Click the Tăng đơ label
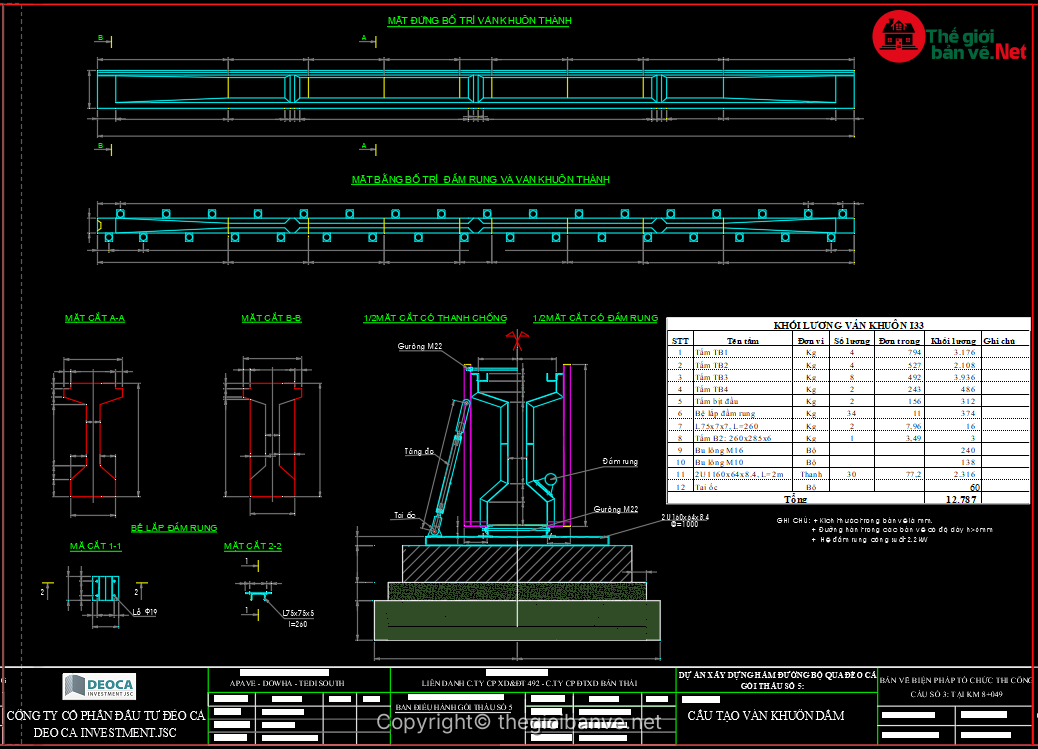1038x749 pixels. (419, 451)
